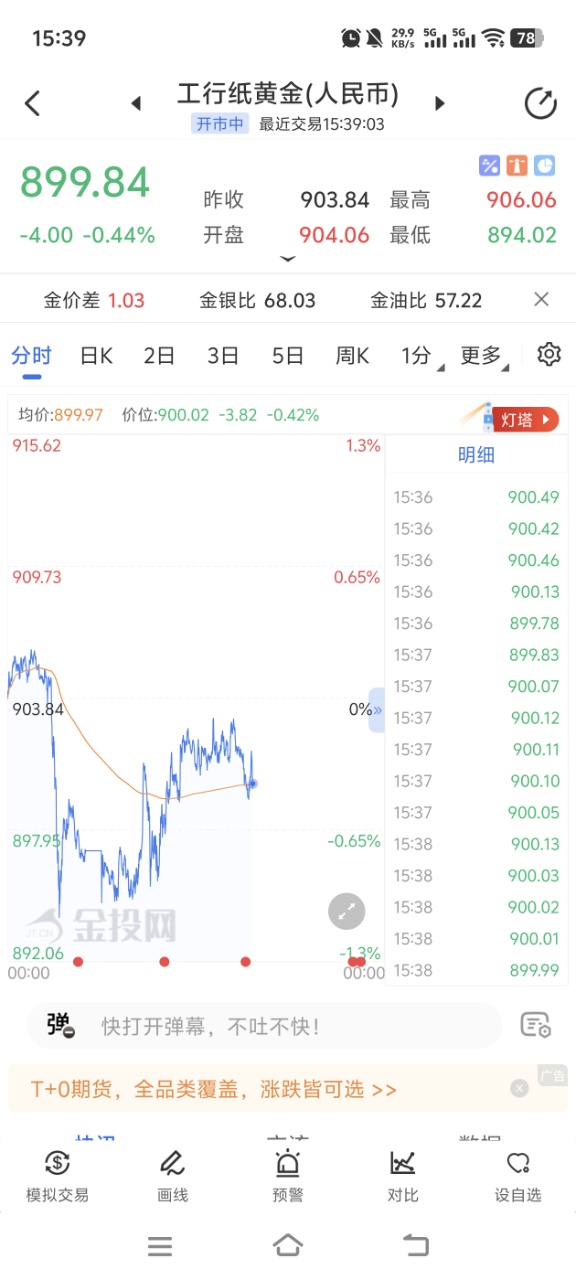
Task: Tap the change value -4.00 -0.44%
Action: point(87,236)
